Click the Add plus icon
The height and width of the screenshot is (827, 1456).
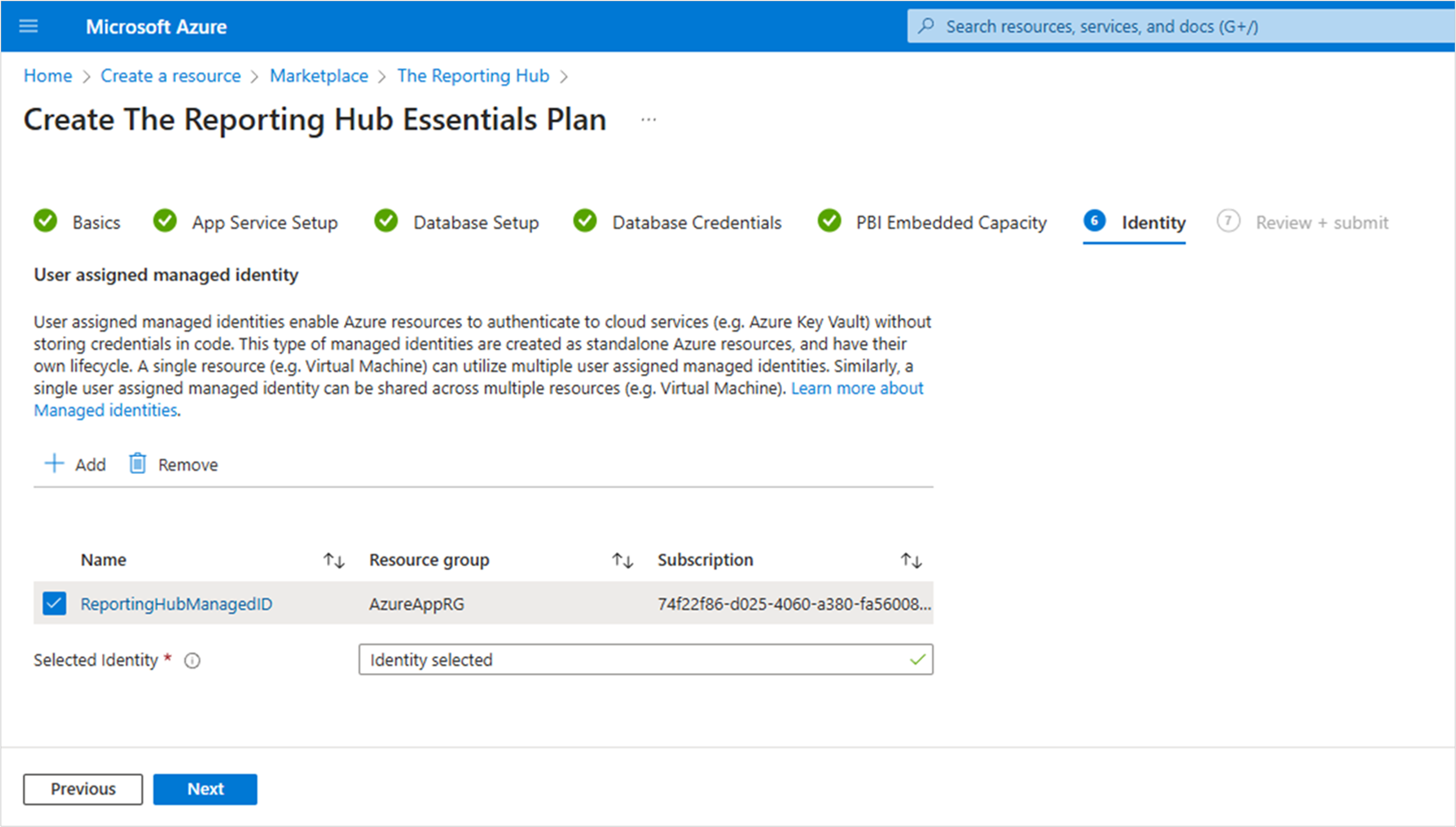click(54, 463)
